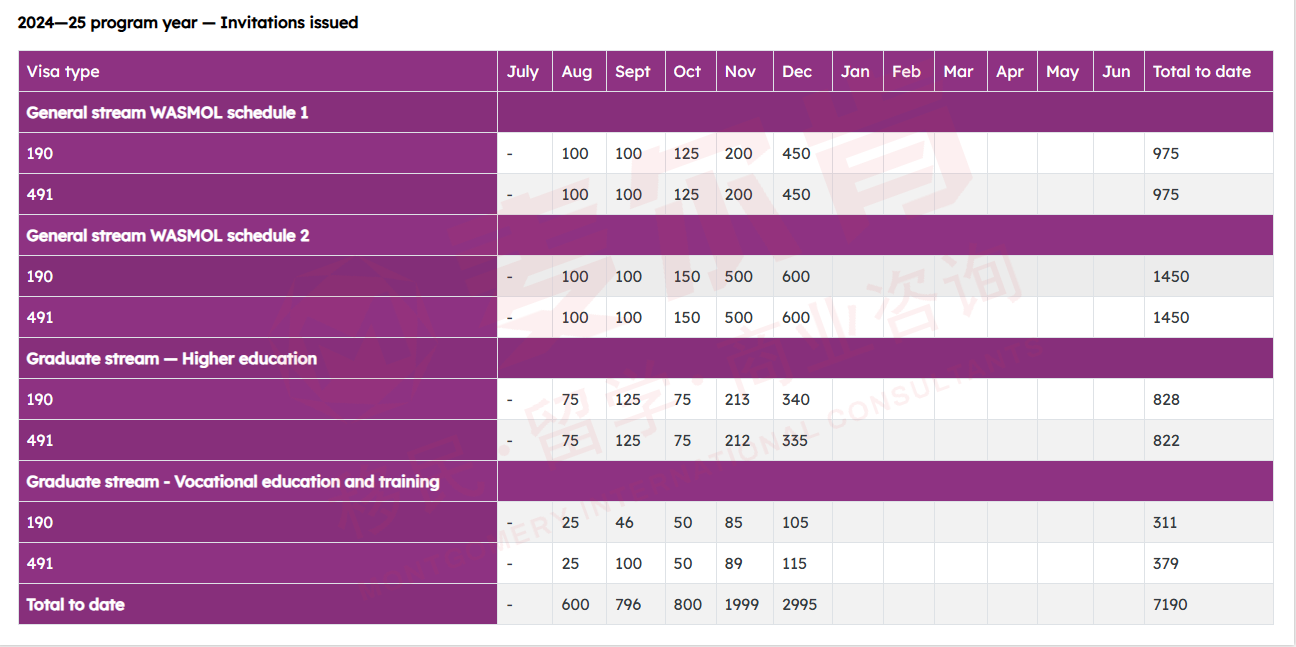This screenshot has width=1296, height=647.
Task: Click 1450 in schedule 2 row 491
Action: coord(1171,318)
